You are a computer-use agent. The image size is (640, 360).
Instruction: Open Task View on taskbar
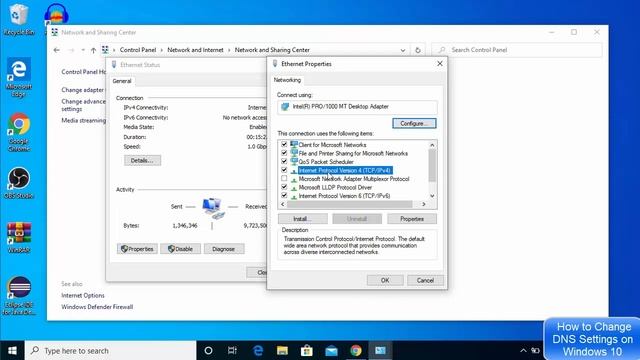click(232, 351)
